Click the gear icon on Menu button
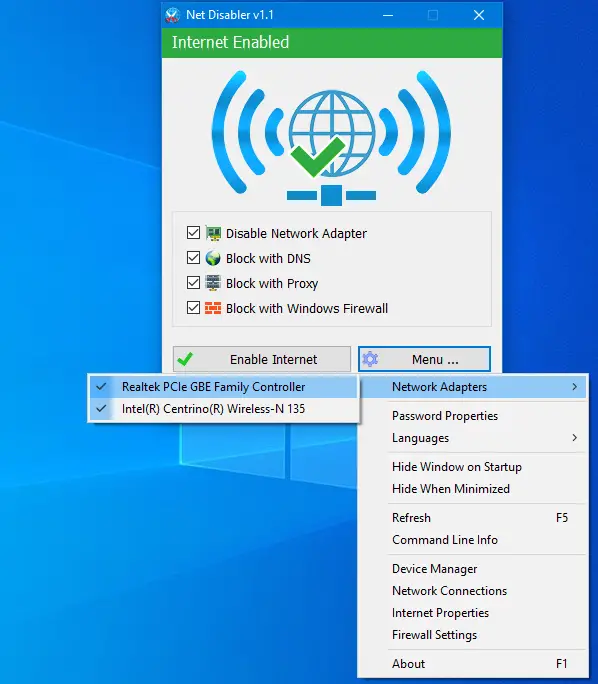The width and height of the screenshot is (598, 684). click(370, 359)
